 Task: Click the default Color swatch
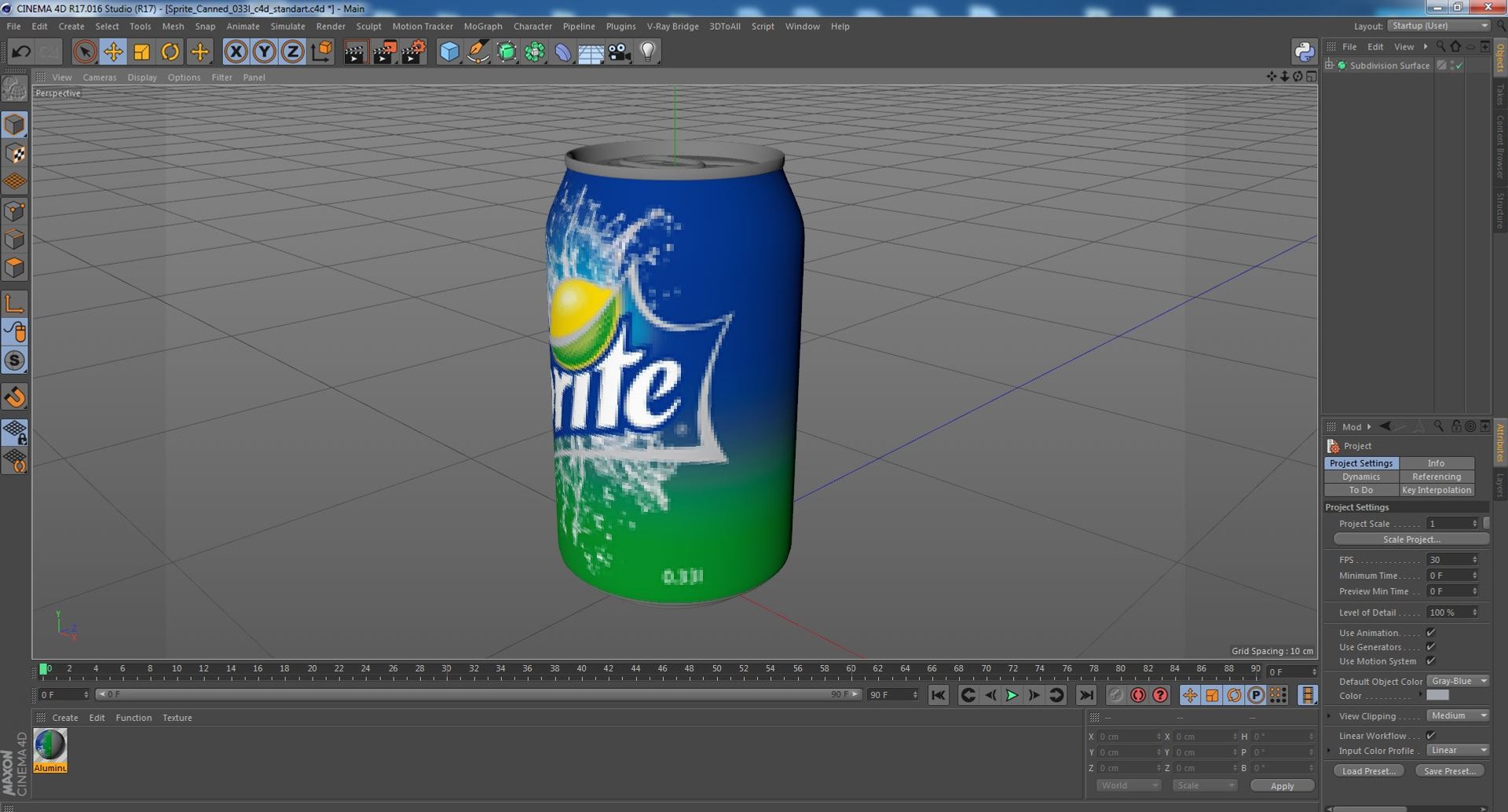tap(1437, 696)
